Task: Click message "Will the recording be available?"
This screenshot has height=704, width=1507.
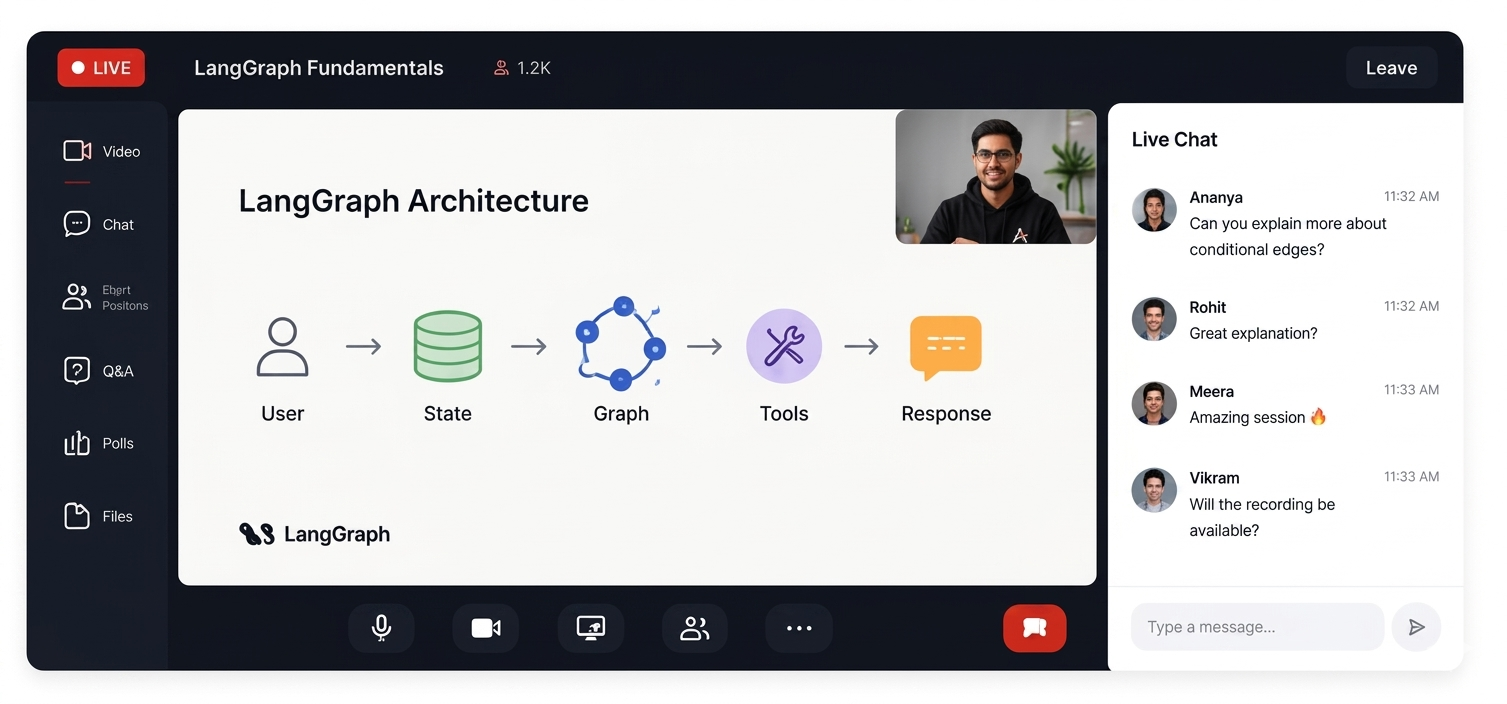Action: pos(1262,517)
